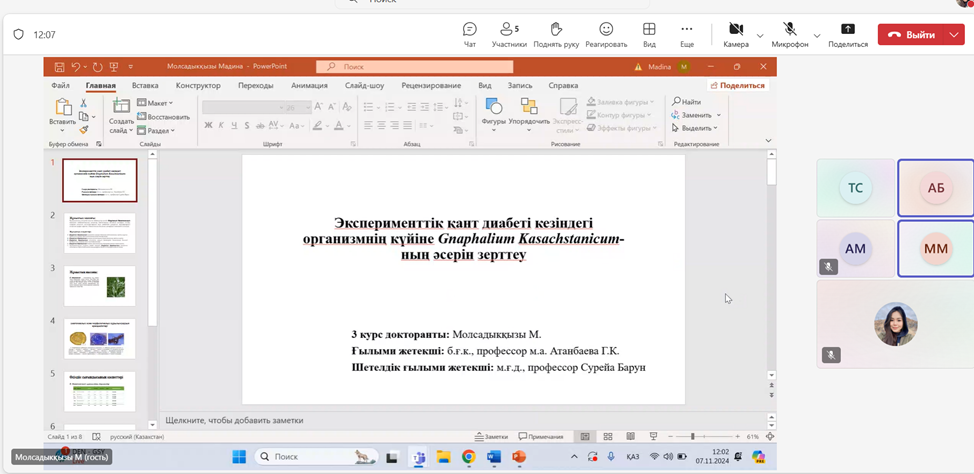Center-align paragraph text
The image size is (974, 474).
pos(382,125)
